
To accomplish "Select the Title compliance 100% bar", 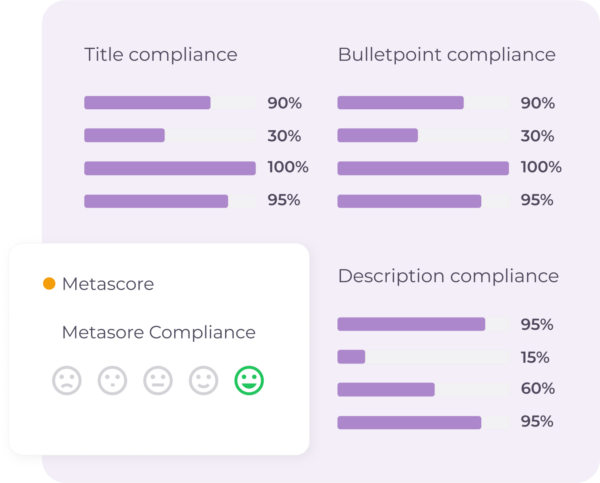I will pos(170,168).
